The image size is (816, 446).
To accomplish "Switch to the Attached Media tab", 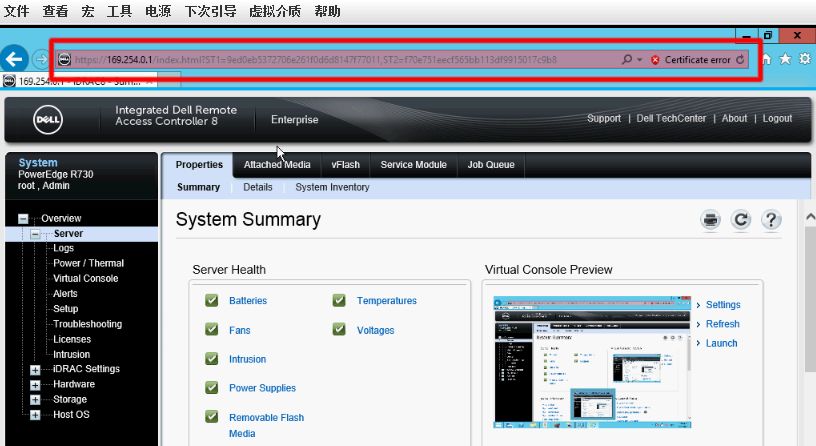I will [x=277, y=165].
